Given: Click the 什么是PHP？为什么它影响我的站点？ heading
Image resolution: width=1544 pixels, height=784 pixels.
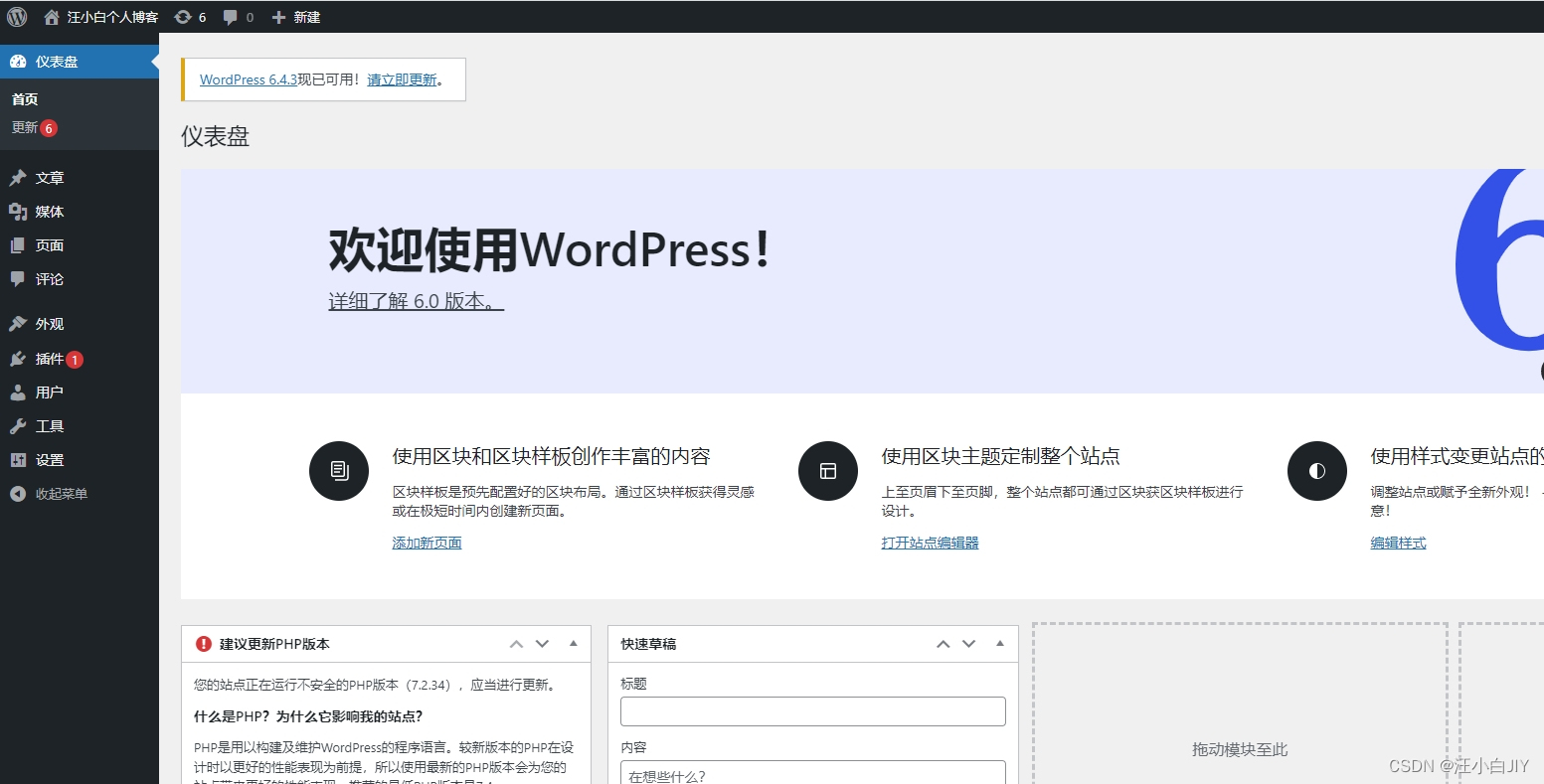Looking at the screenshot, I should point(308,716).
